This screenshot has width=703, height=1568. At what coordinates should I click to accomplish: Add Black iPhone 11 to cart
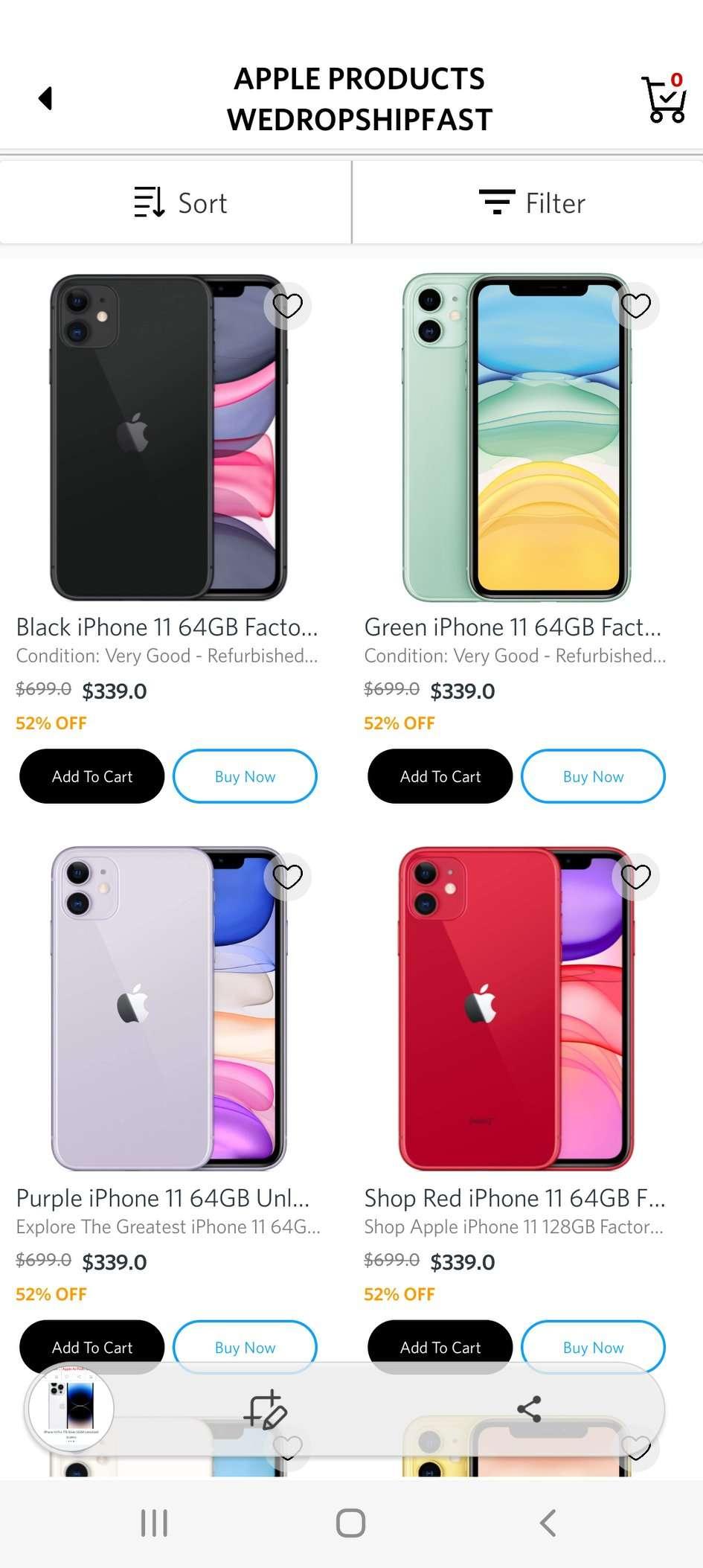[x=92, y=776]
